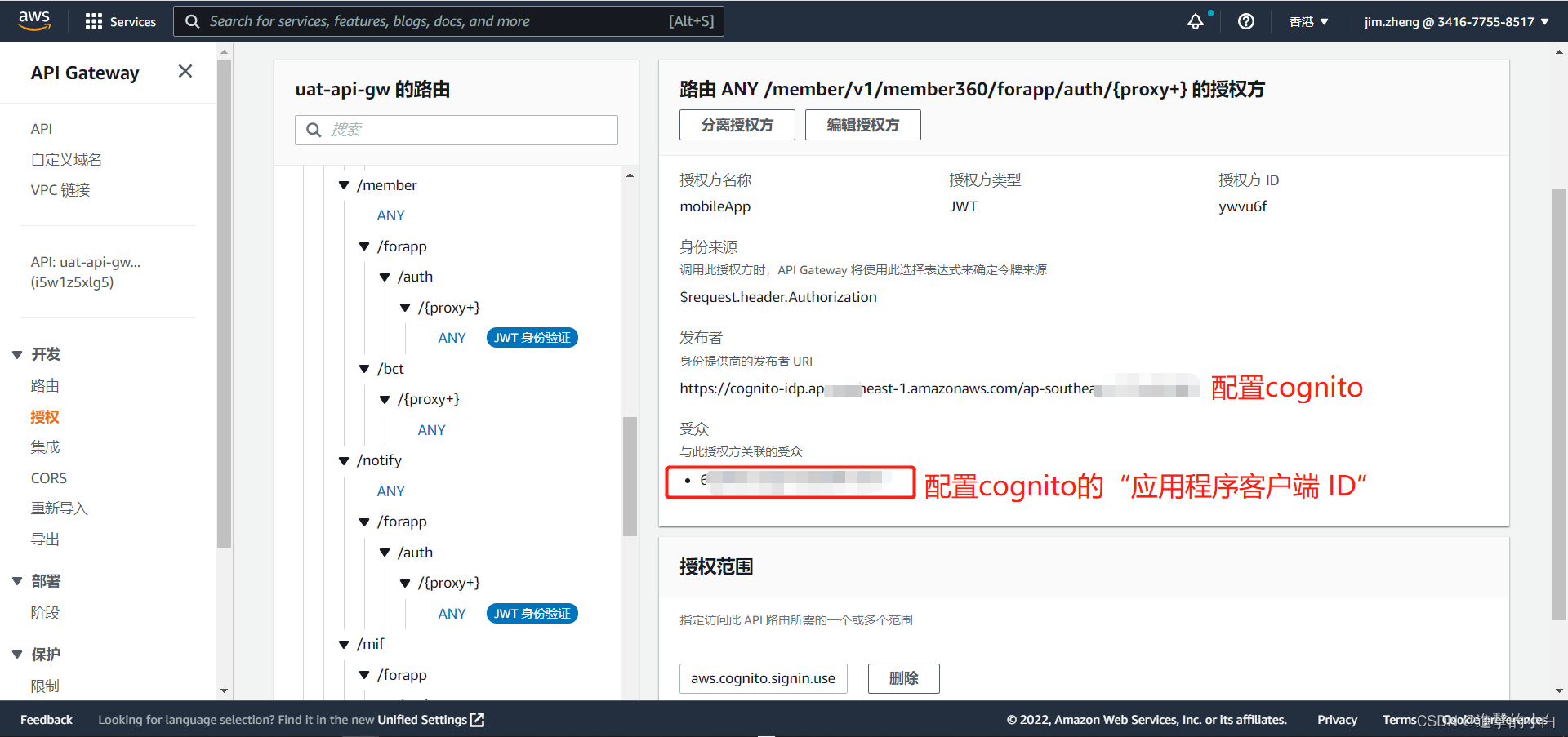Open the Services grid menu

coord(121,21)
